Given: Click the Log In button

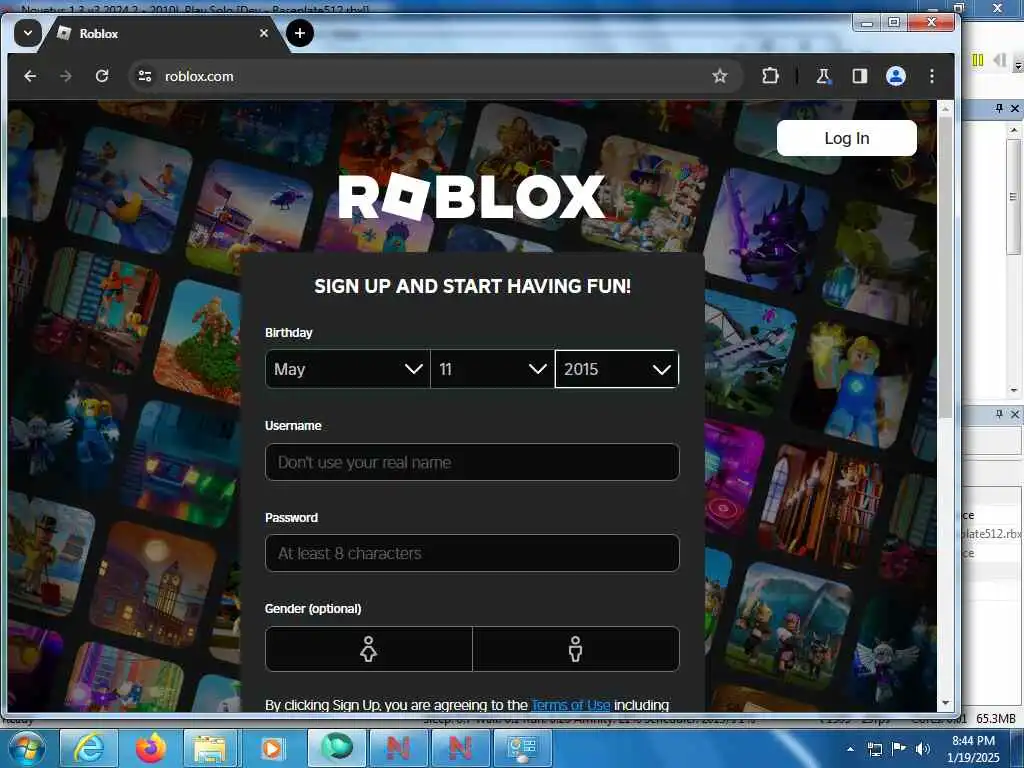Looking at the screenshot, I should click(x=846, y=138).
